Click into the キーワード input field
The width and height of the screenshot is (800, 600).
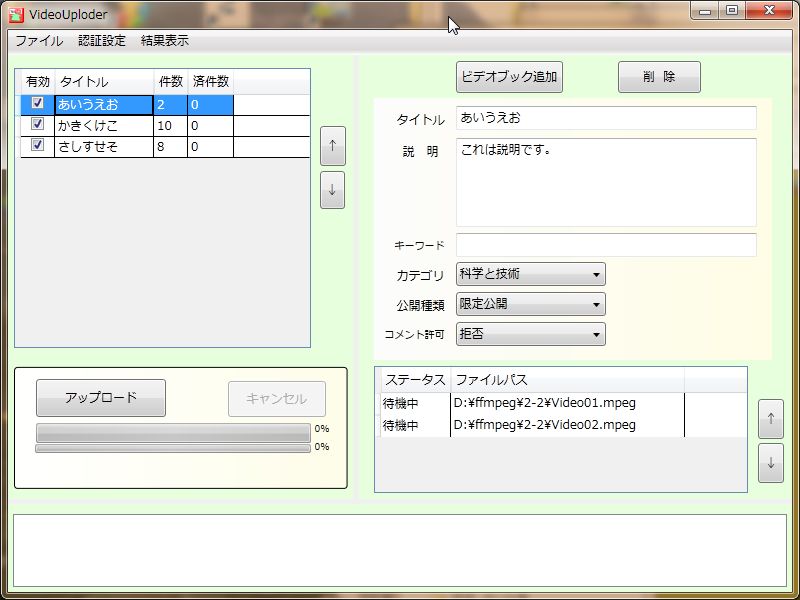[x=606, y=245]
